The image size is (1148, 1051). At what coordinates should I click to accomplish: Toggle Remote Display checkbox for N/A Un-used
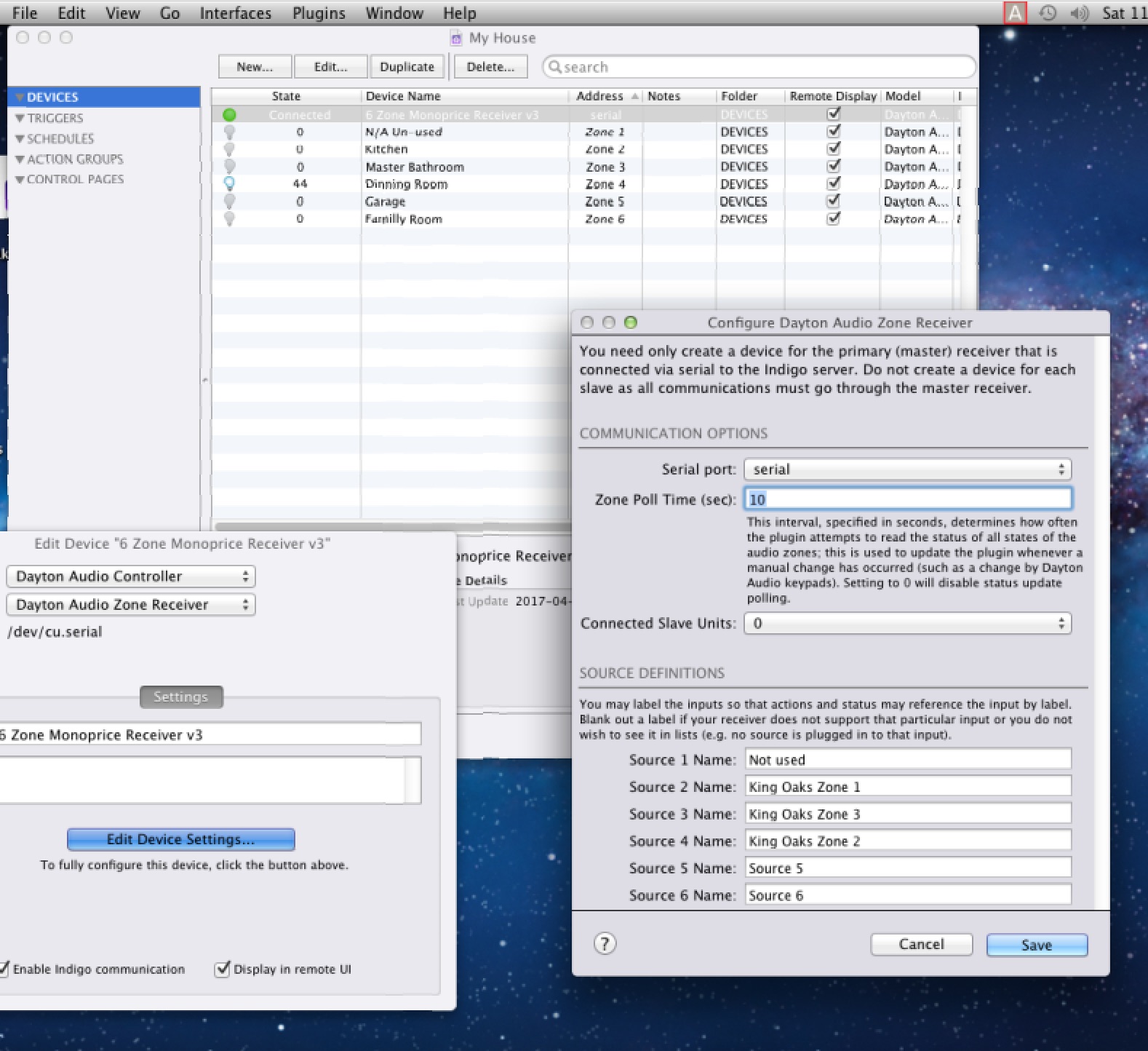[834, 131]
